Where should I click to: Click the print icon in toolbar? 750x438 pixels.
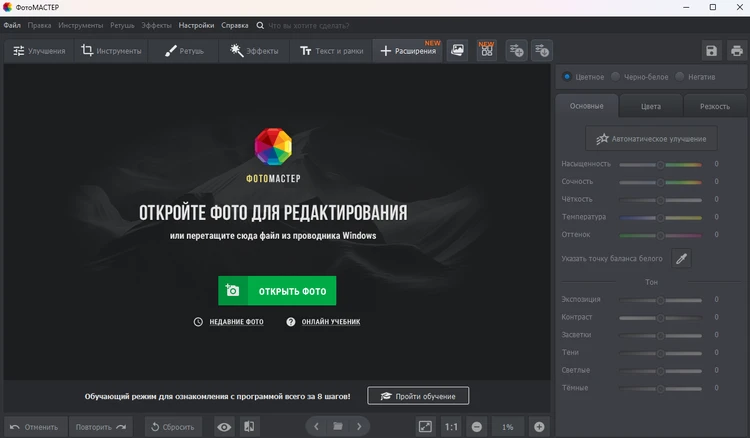coord(736,51)
